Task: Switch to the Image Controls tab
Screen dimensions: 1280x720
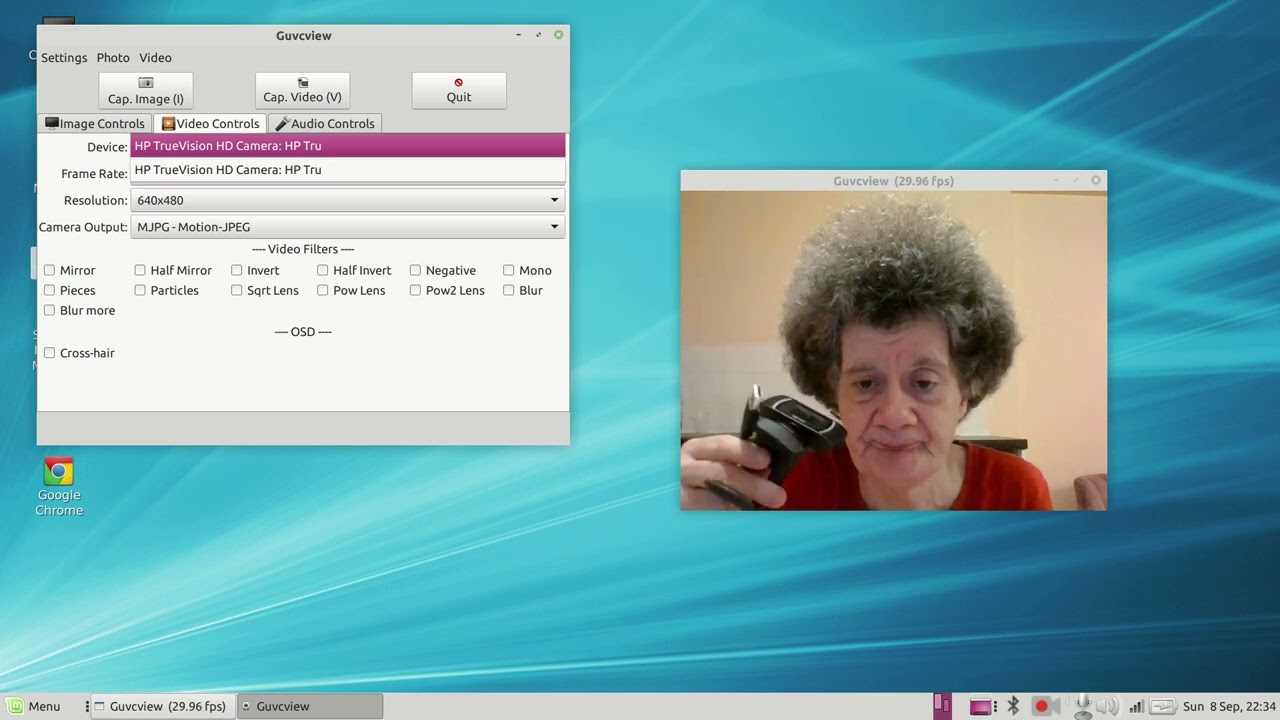Action: coord(95,124)
